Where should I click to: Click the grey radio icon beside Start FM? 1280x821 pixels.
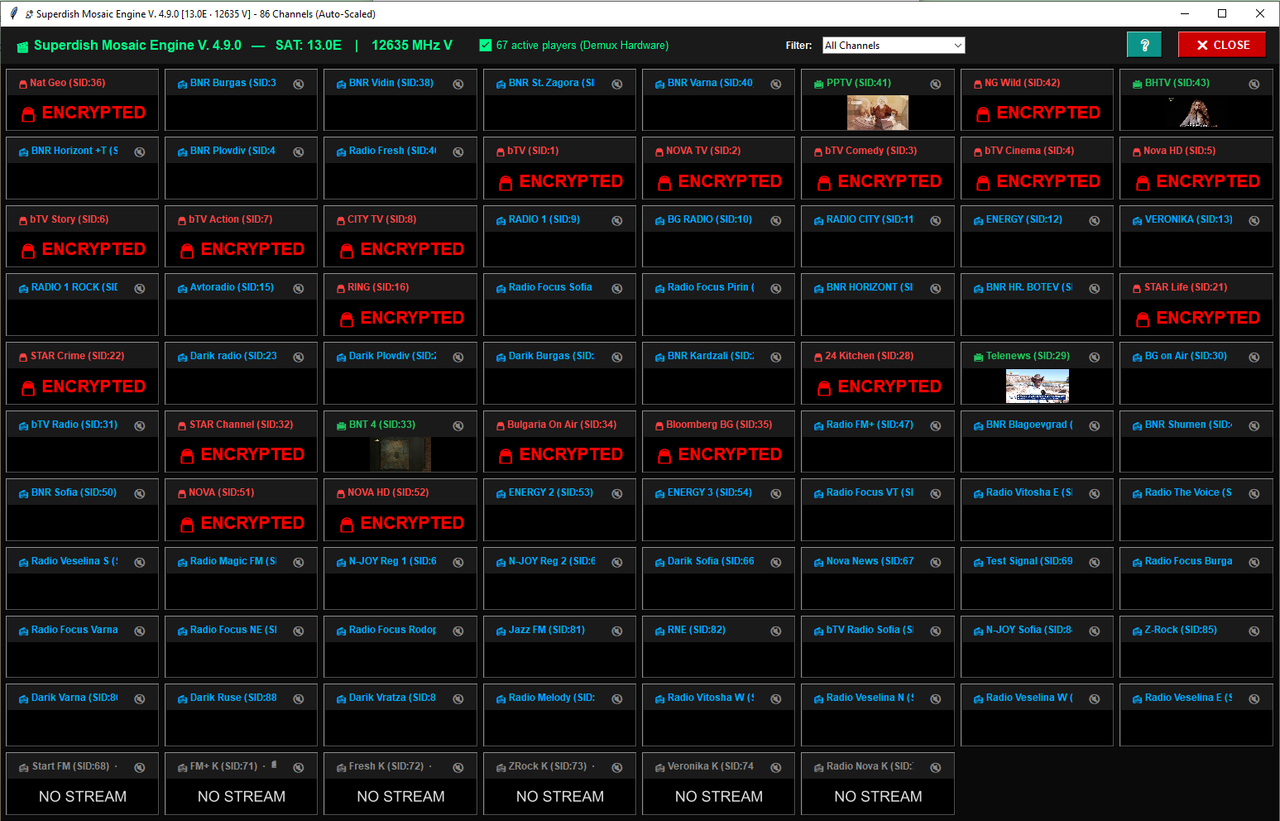23,768
